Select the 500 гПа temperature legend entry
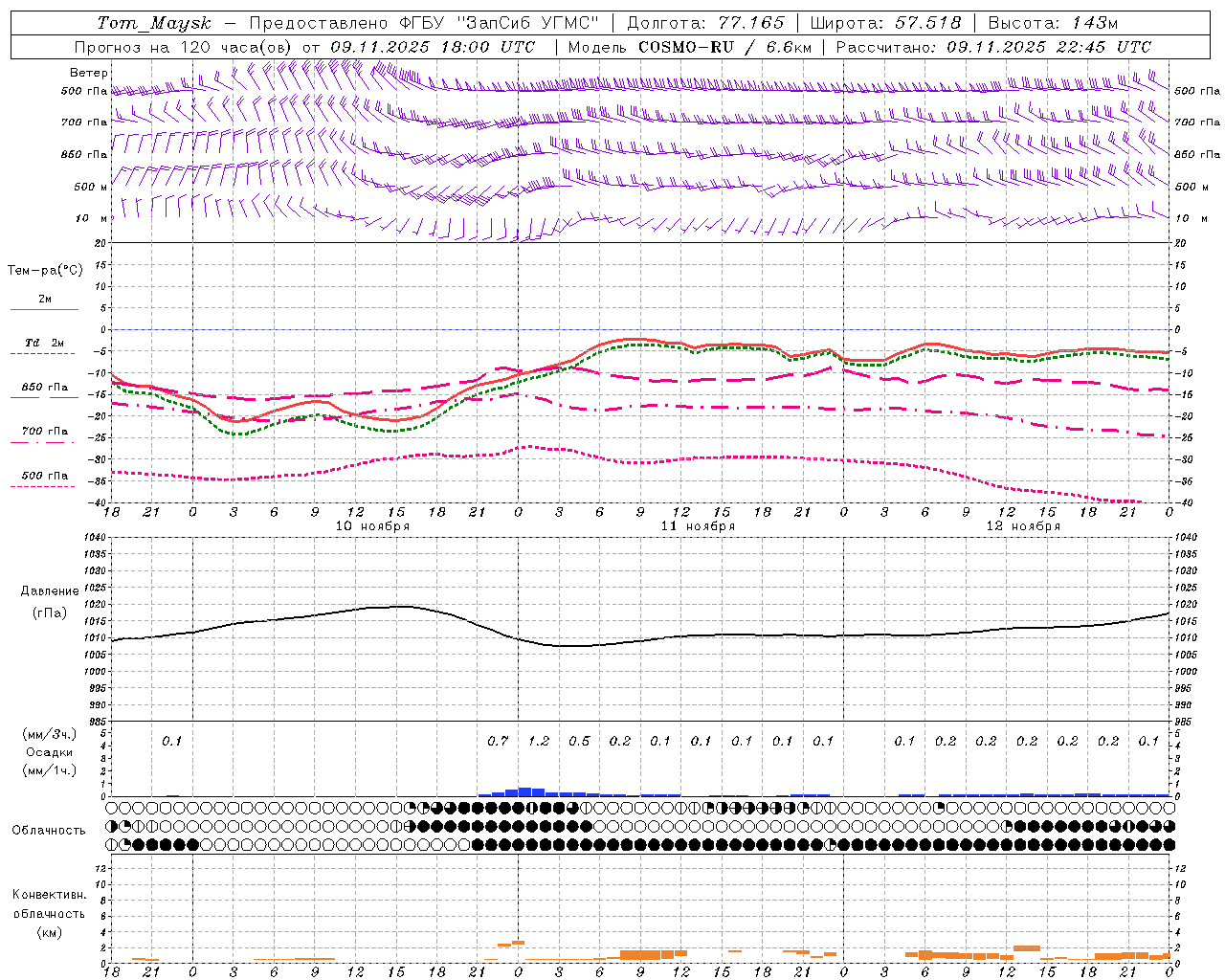This screenshot has height=980, width=1225. pyautogui.click(x=45, y=476)
